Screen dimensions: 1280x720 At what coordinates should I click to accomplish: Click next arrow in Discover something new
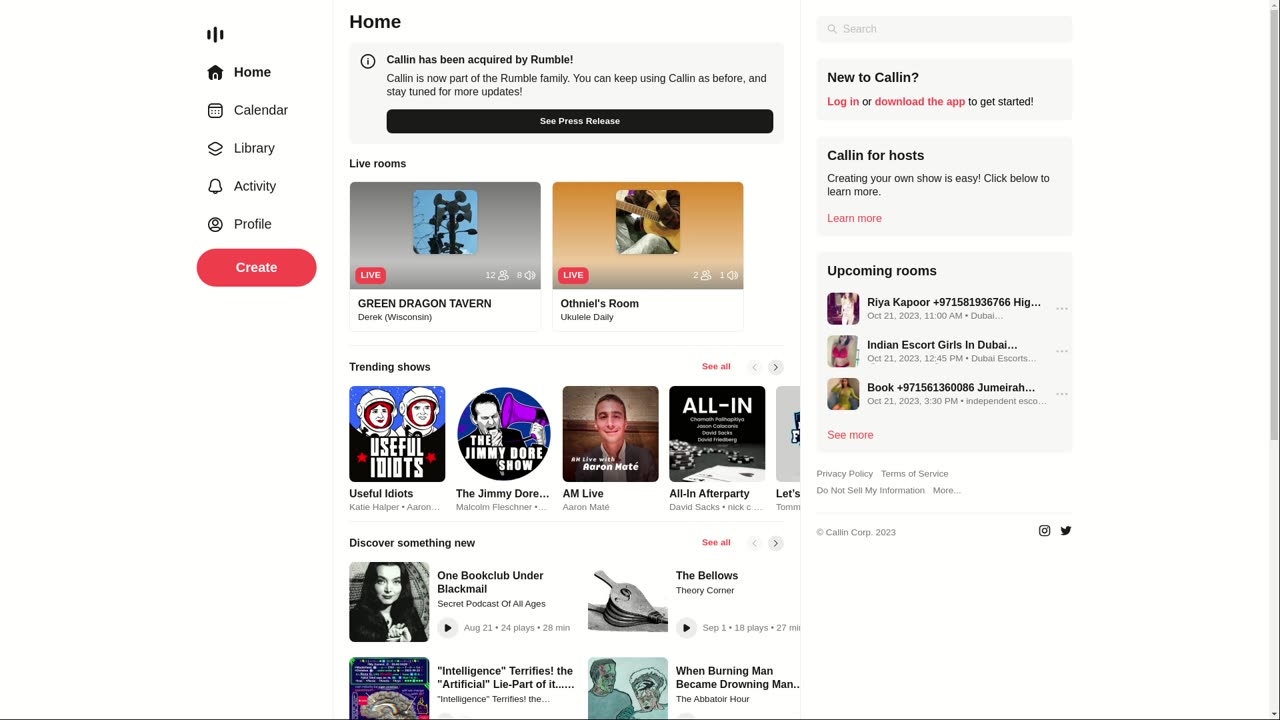(776, 543)
